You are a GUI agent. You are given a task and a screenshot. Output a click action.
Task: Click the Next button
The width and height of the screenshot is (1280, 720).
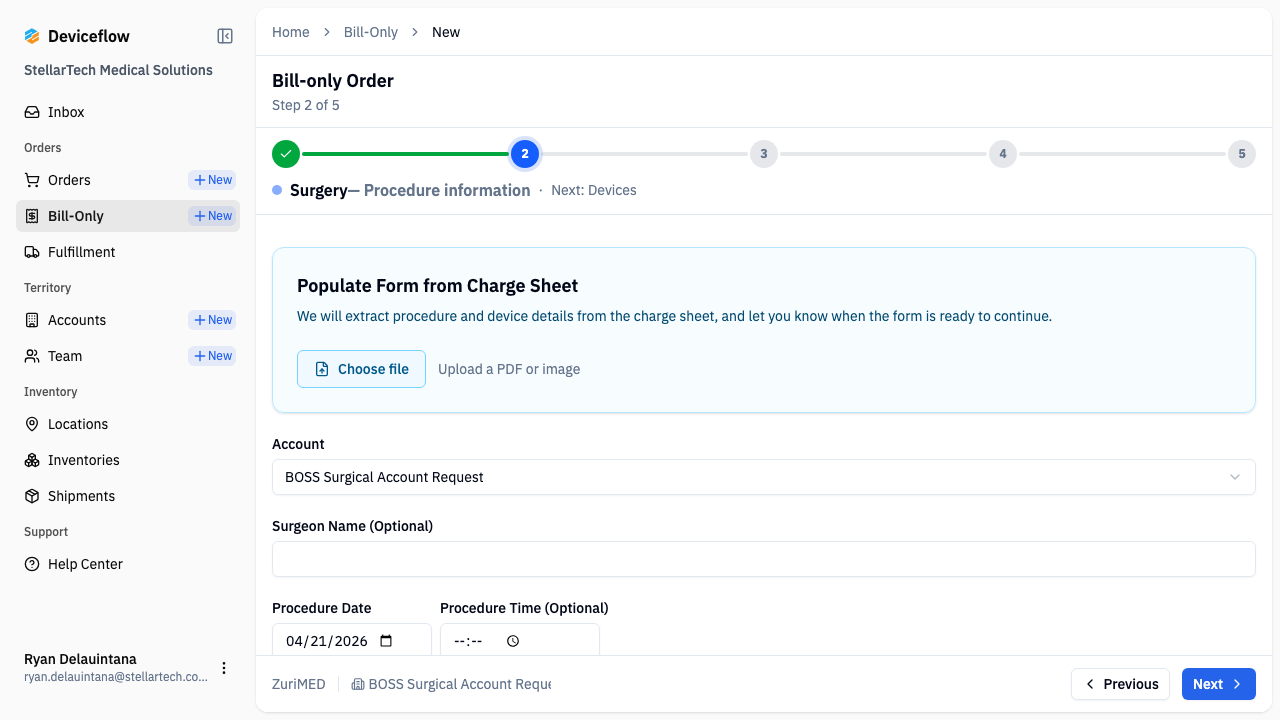click(x=1218, y=684)
